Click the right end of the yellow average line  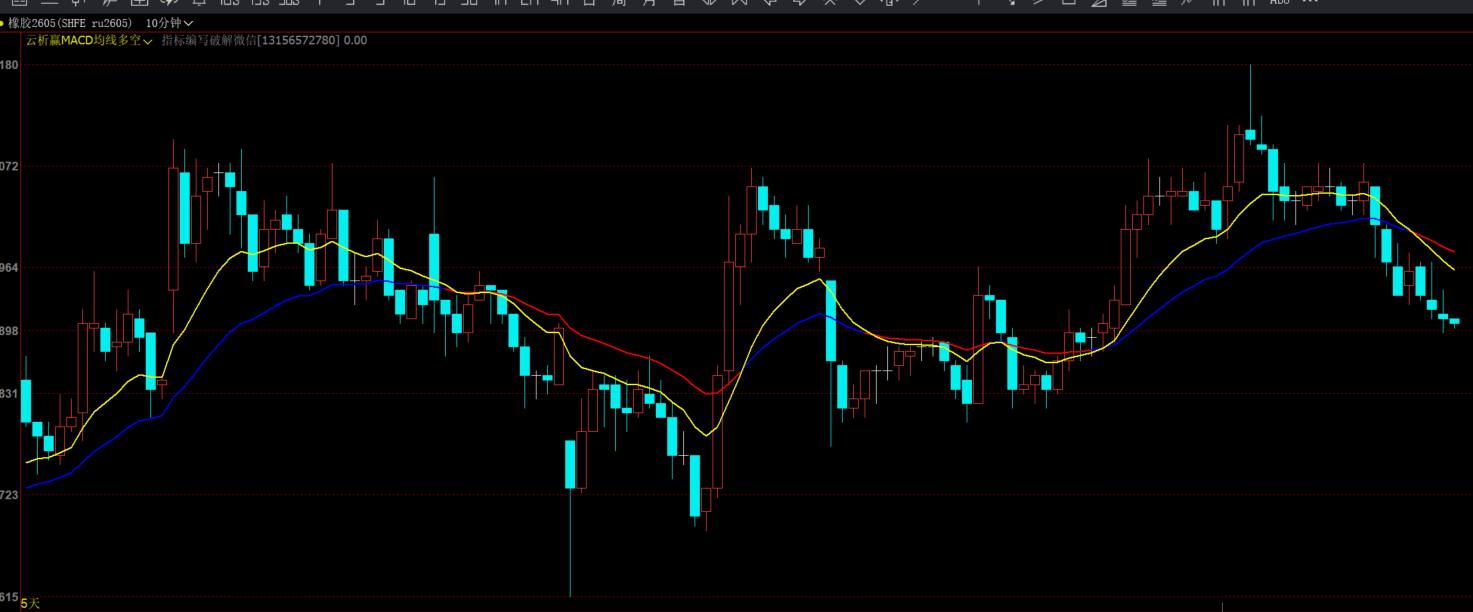pos(1453,269)
